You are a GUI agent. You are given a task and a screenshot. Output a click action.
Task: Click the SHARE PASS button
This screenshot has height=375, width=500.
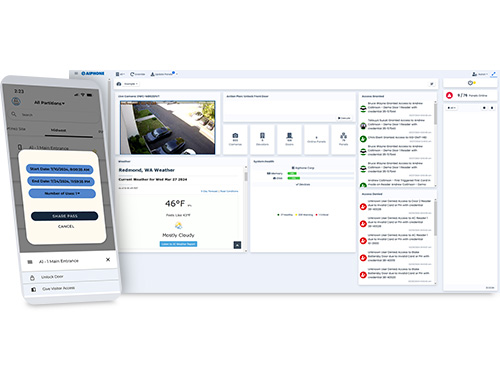pos(65,216)
